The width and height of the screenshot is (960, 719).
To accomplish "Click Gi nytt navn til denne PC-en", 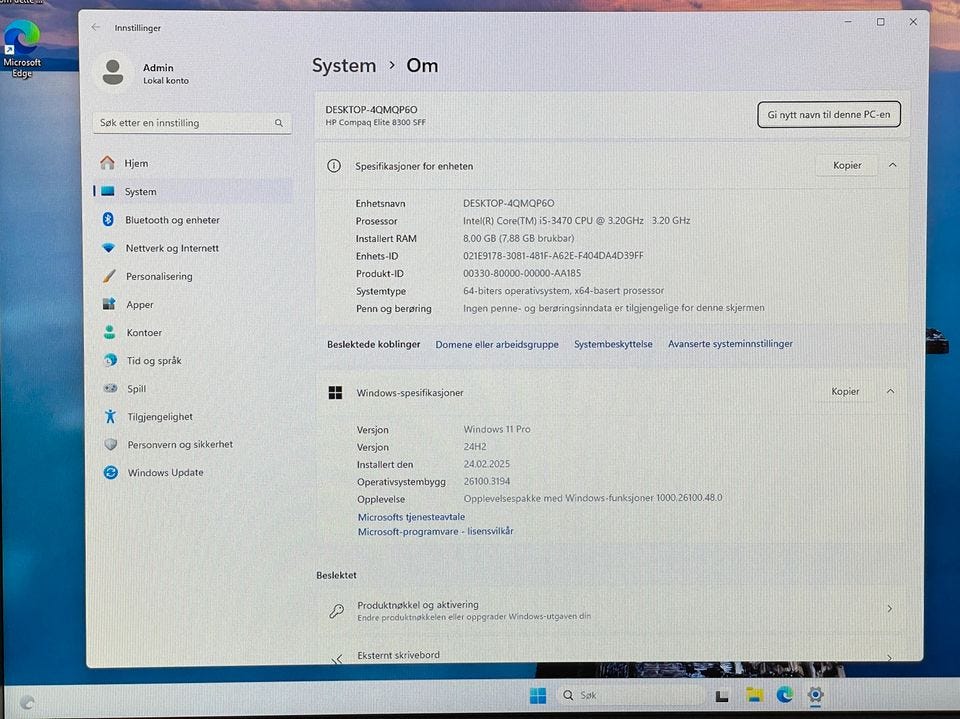I will [828, 115].
